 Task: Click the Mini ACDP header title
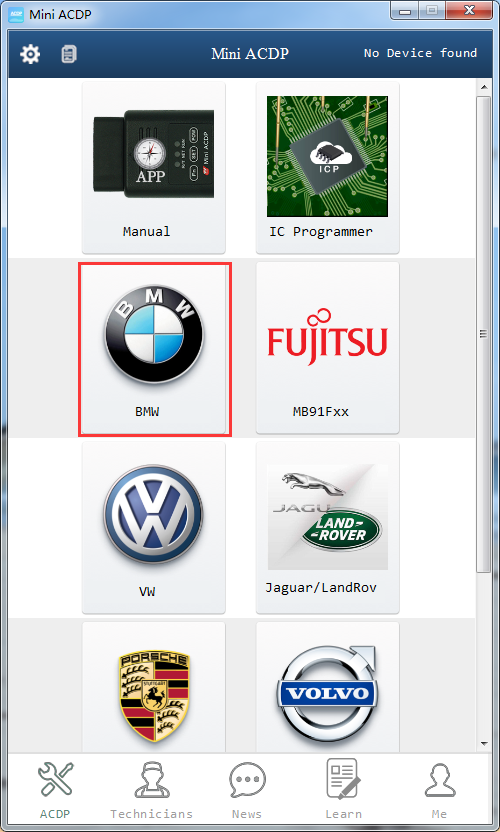[x=250, y=54]
